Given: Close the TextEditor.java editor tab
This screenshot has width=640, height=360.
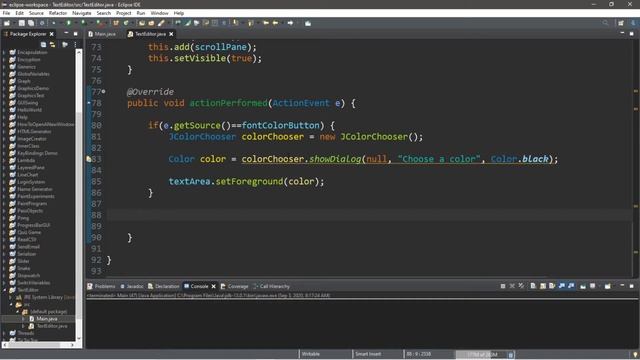Looking at the screenshot, I should point(171,34).
